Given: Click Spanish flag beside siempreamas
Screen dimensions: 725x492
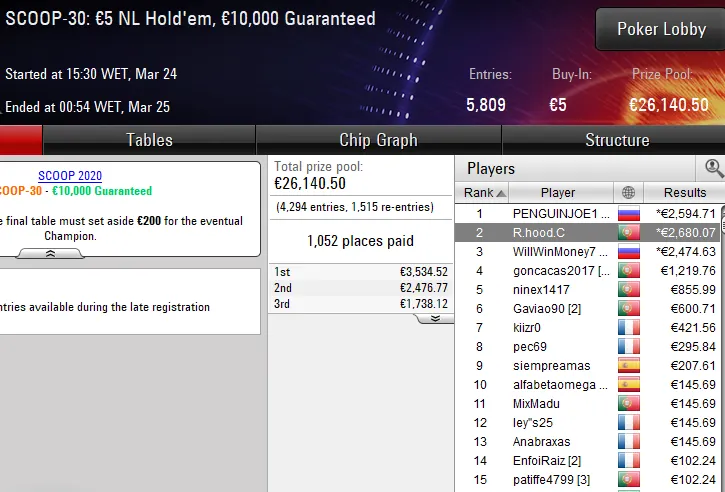Looking at the screenshot, I should [x=628, y=366].
